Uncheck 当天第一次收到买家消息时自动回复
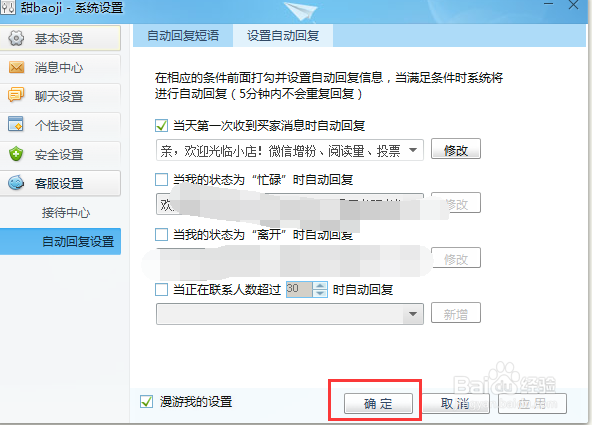The width and height of the screenshot is (592, 425). click(x=161, y=125)
